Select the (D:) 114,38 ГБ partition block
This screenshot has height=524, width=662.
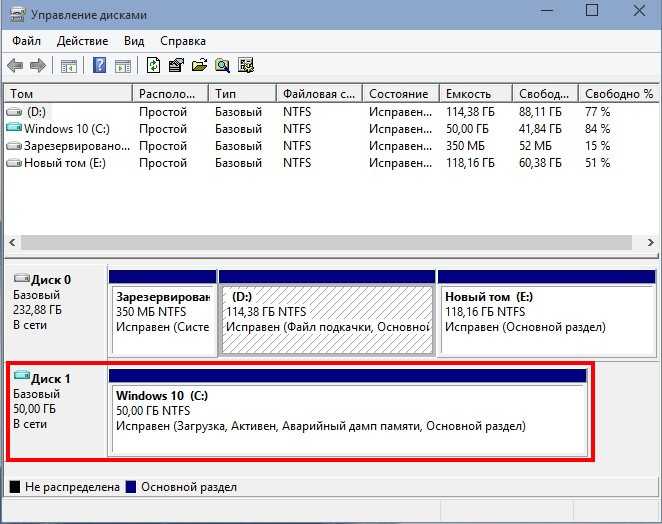pos(327,313)
